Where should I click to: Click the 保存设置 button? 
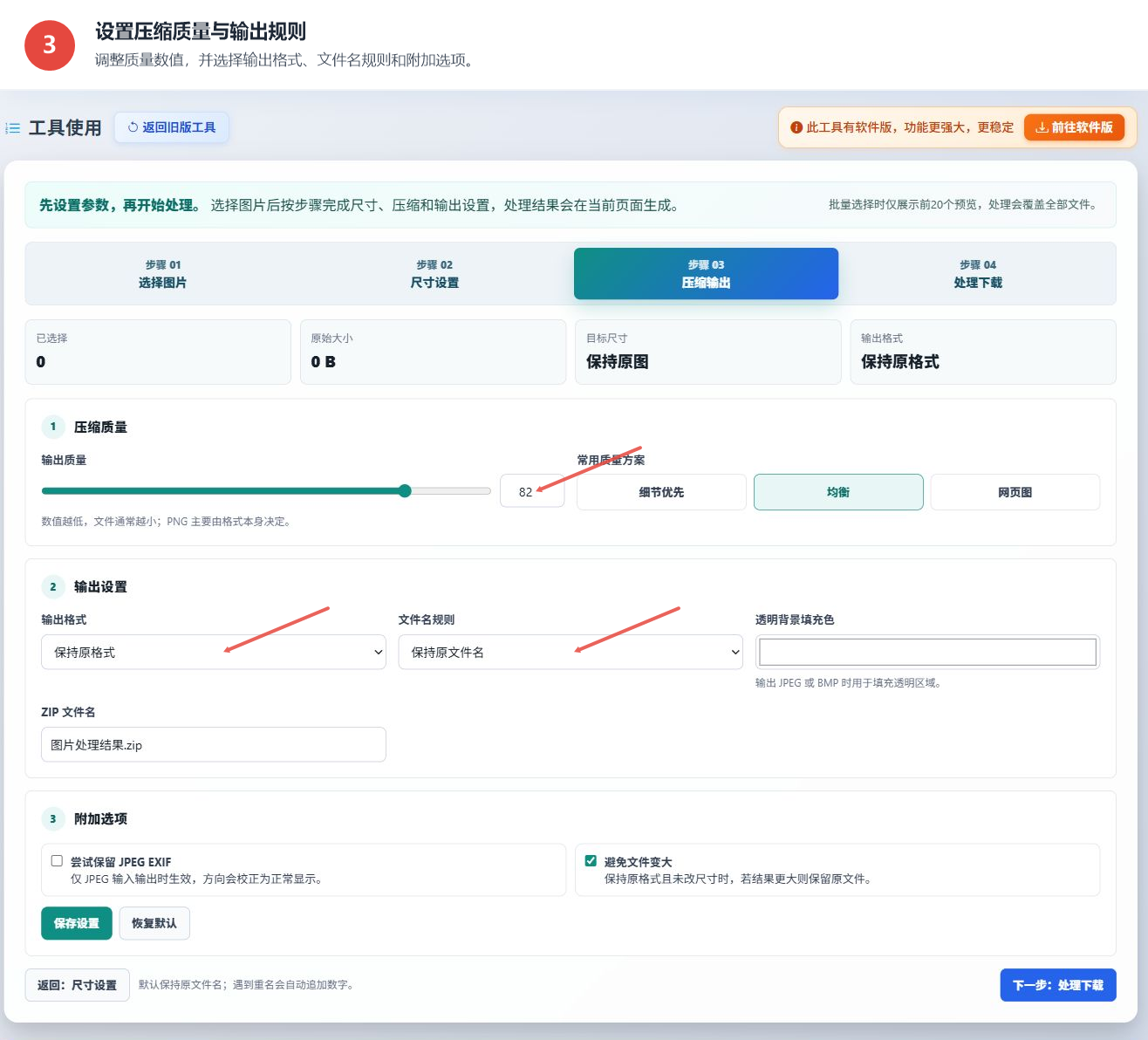77,923
